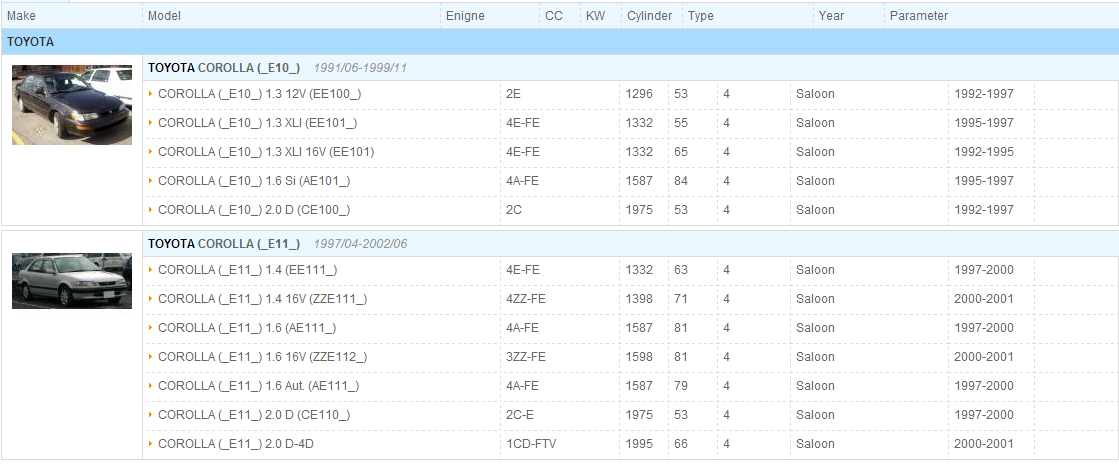The image size is (1119, 464).
Task: Click the CC column header
Action: (554, 16)
